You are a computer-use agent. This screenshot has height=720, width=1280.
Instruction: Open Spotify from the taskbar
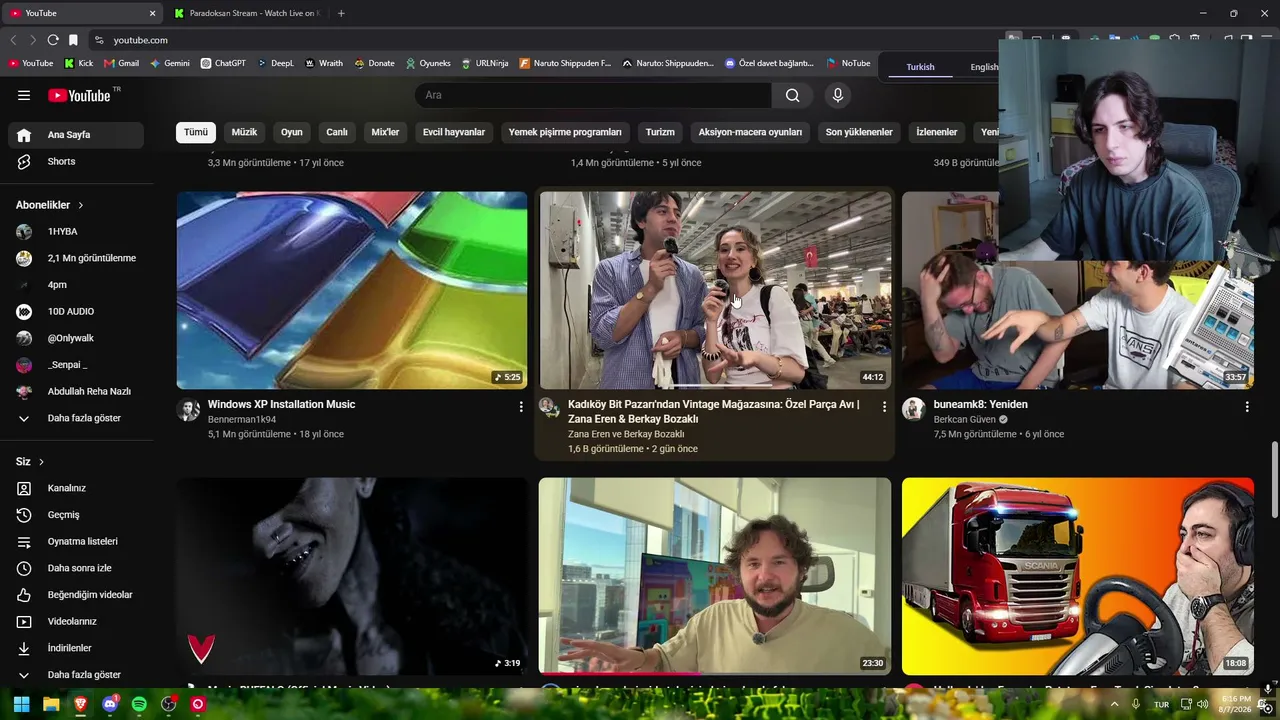tap(139, 704)
